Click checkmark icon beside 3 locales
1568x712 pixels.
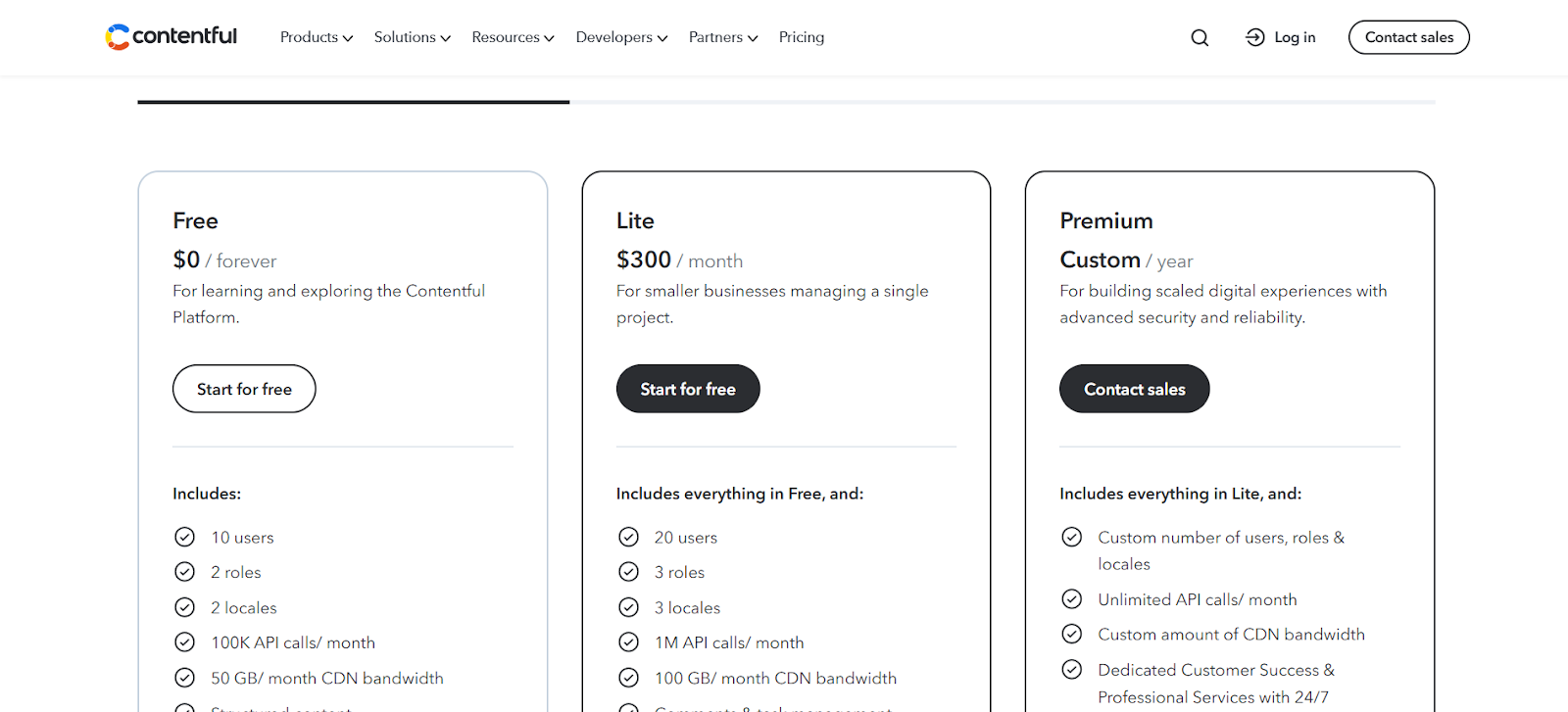628,607
